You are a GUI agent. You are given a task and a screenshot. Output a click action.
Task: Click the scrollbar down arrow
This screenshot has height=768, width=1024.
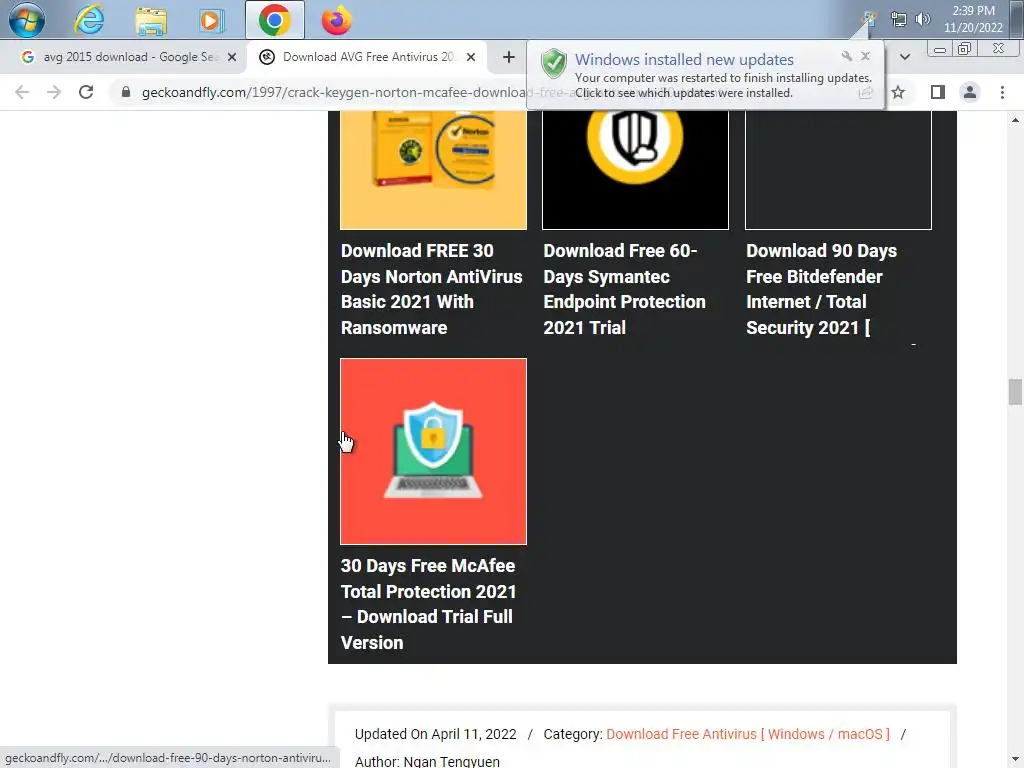coord(1015,759)
